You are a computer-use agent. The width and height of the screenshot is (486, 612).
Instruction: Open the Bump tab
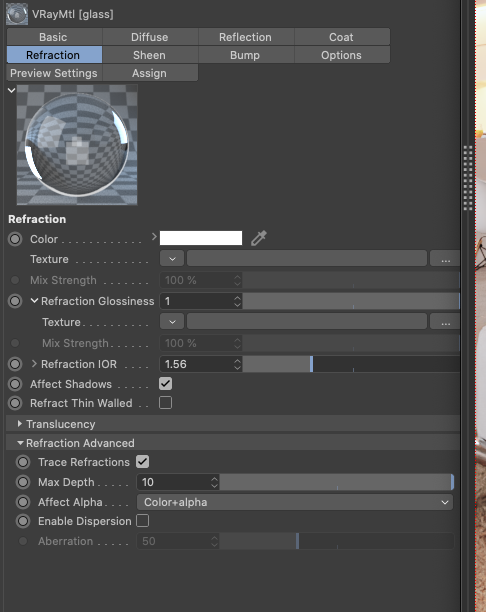[x=246, y=55]
